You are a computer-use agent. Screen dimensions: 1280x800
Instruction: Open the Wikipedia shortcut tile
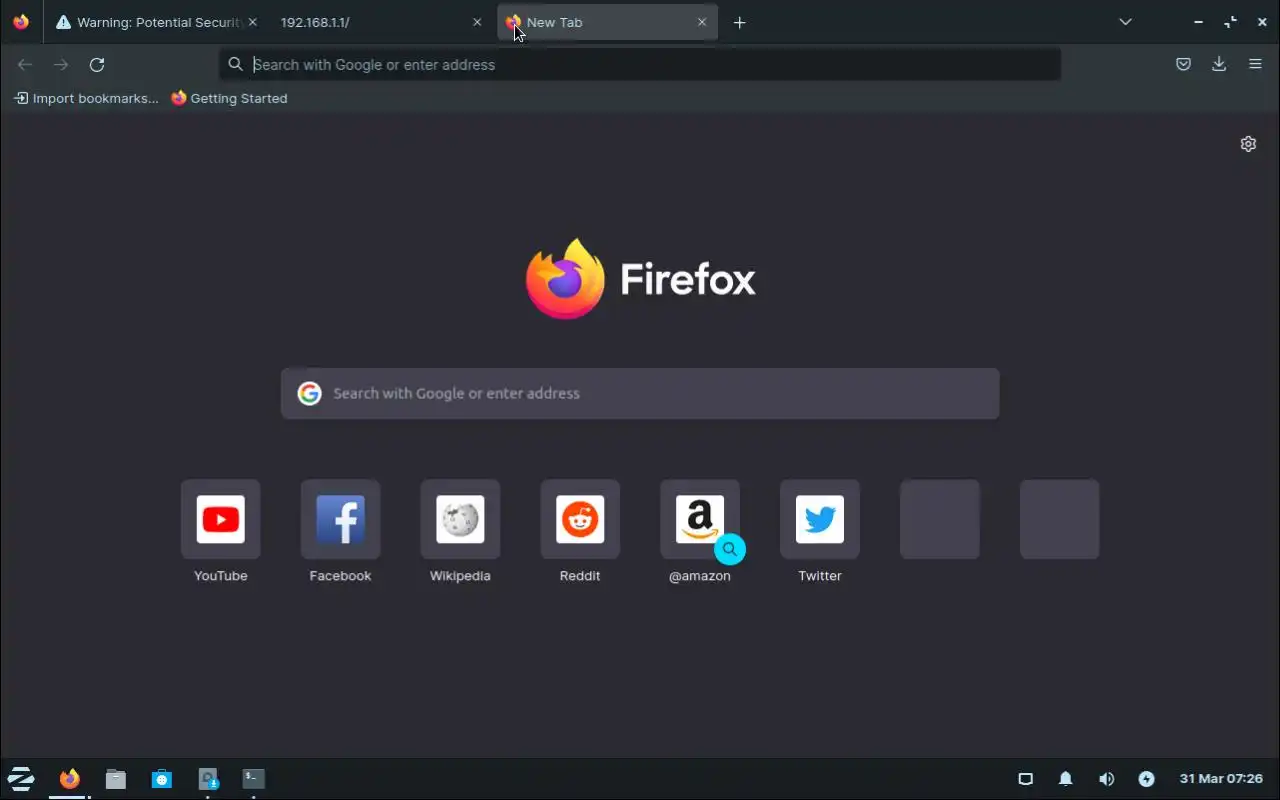(460, 519)
